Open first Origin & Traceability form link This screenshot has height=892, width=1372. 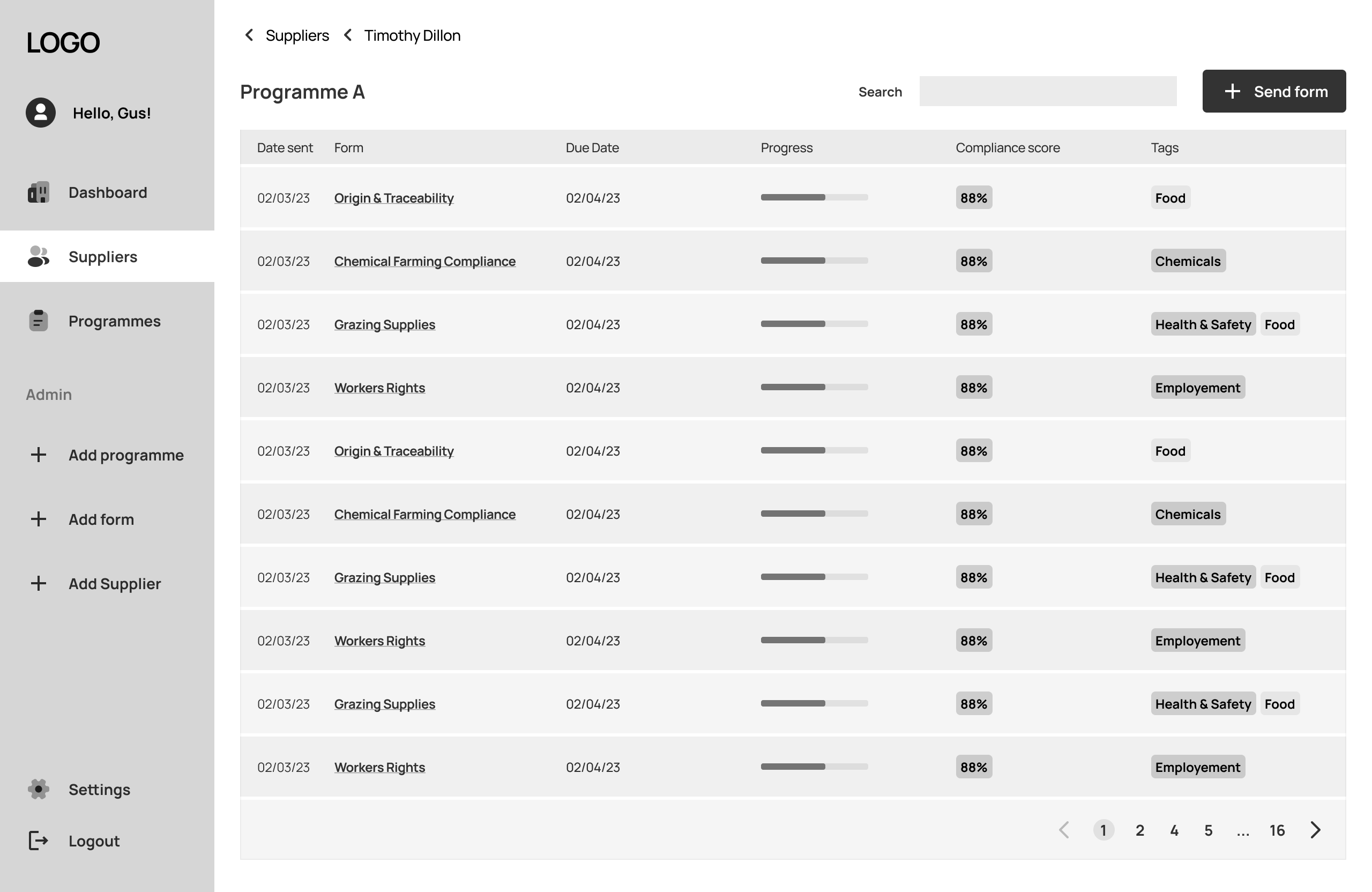click(x=394, y=198)
